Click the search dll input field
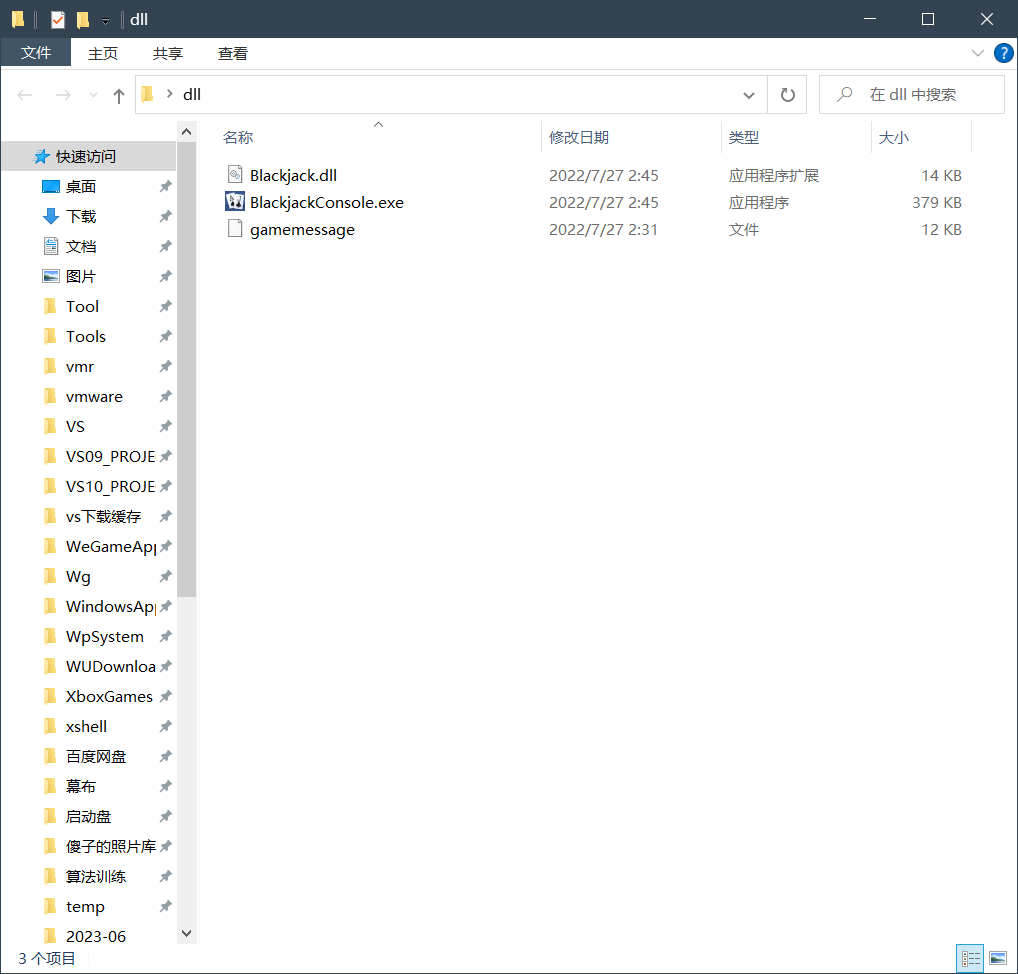1018x974 pixels. pyautogui.click(x=912, y=95)
